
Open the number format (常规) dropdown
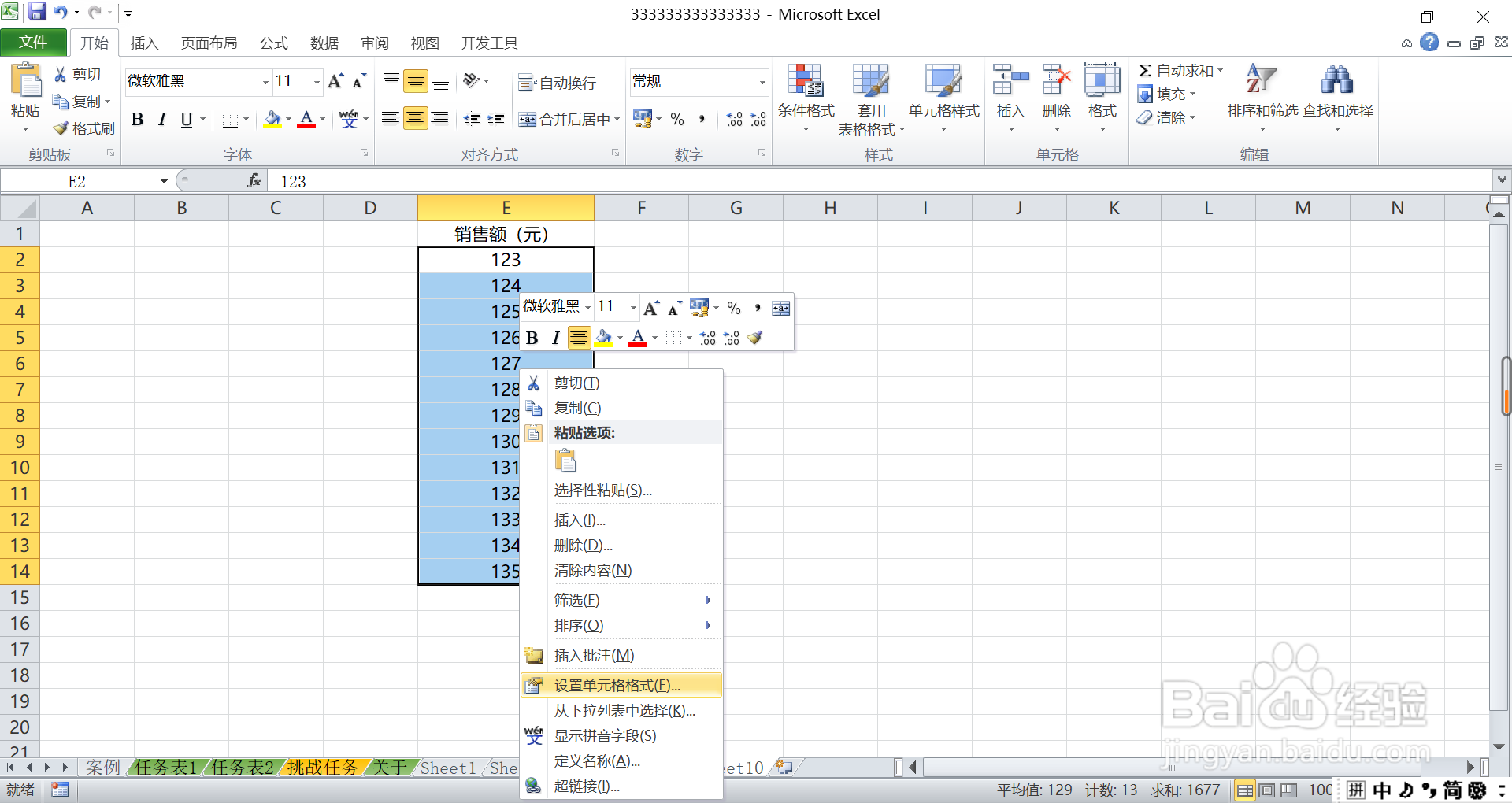pos(762,82)
